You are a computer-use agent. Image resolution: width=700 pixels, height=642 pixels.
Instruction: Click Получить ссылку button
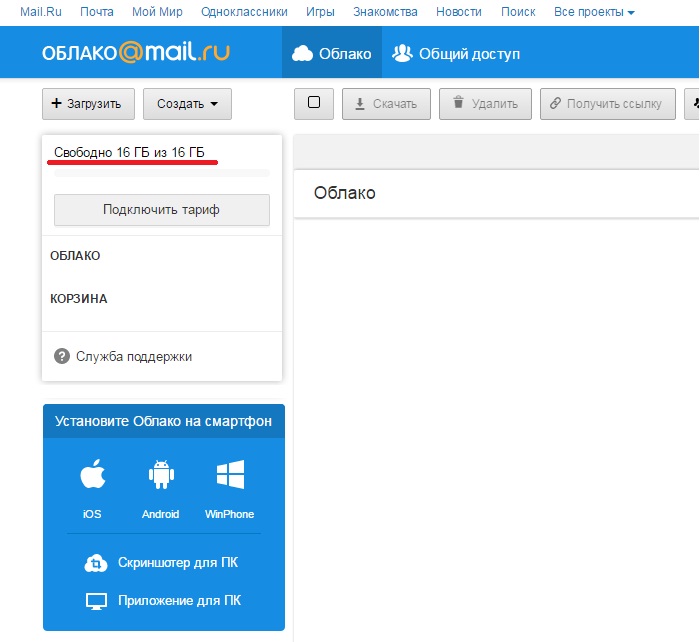[608, 104]
